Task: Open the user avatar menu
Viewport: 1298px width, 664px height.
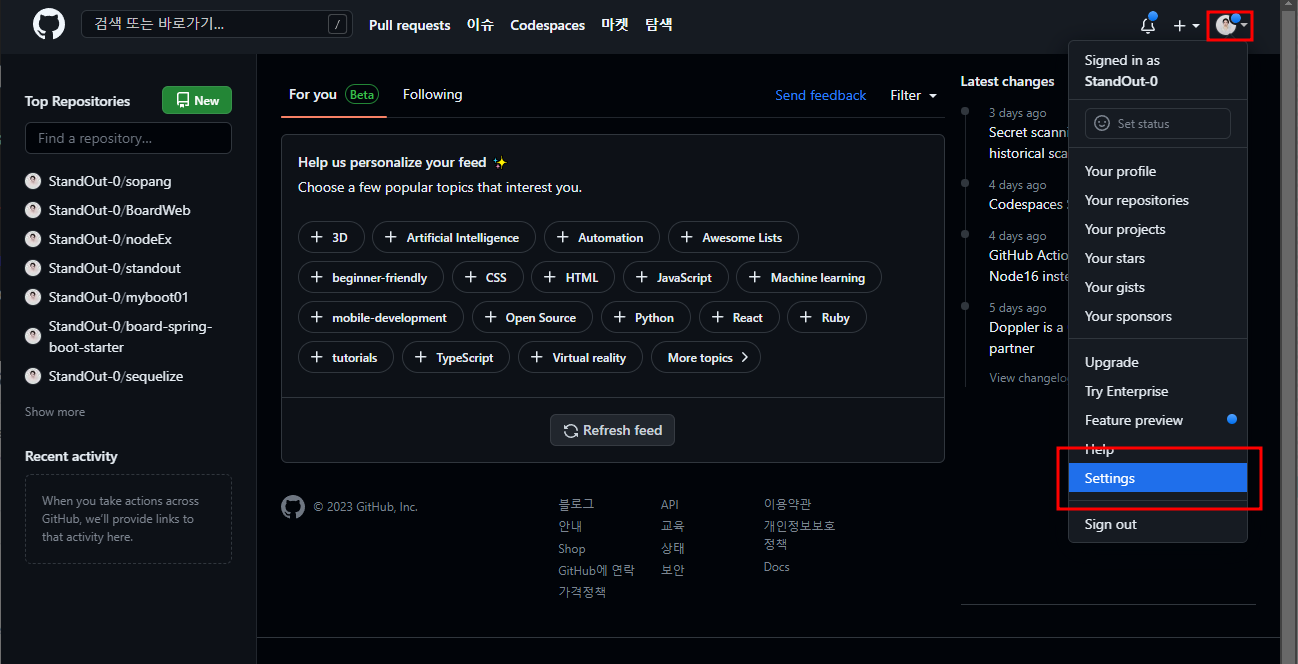Action: (x=1230, y=25)
